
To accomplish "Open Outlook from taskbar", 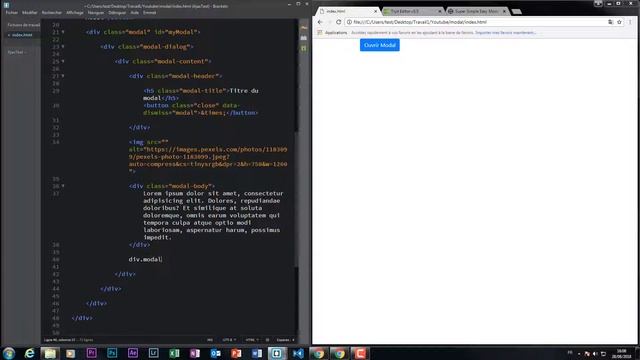I will [x=216, y=353].
